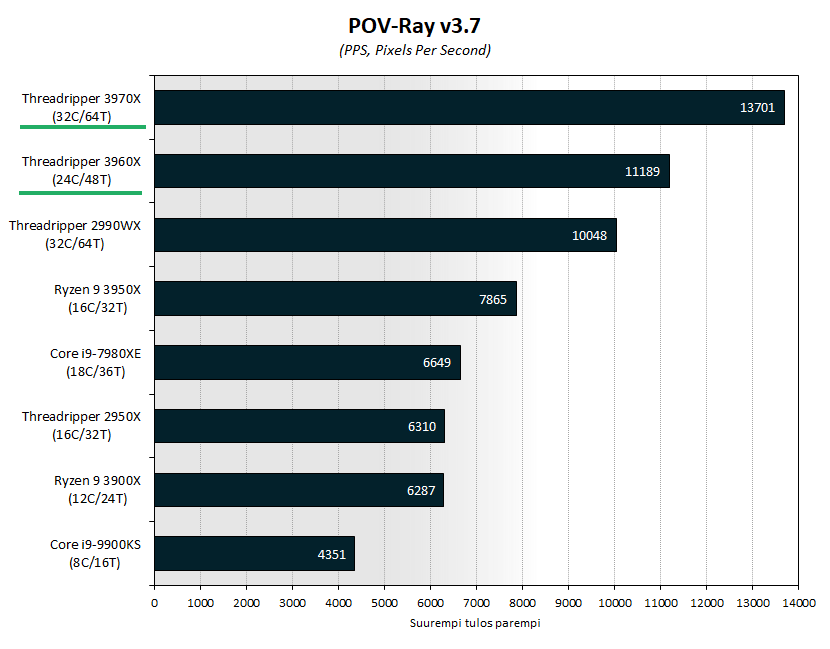Click the 2000 x-axis tick label
Image resolution: width=830 pixels, height=649 pixels.
pyautogui.click(x=246, y=603)
